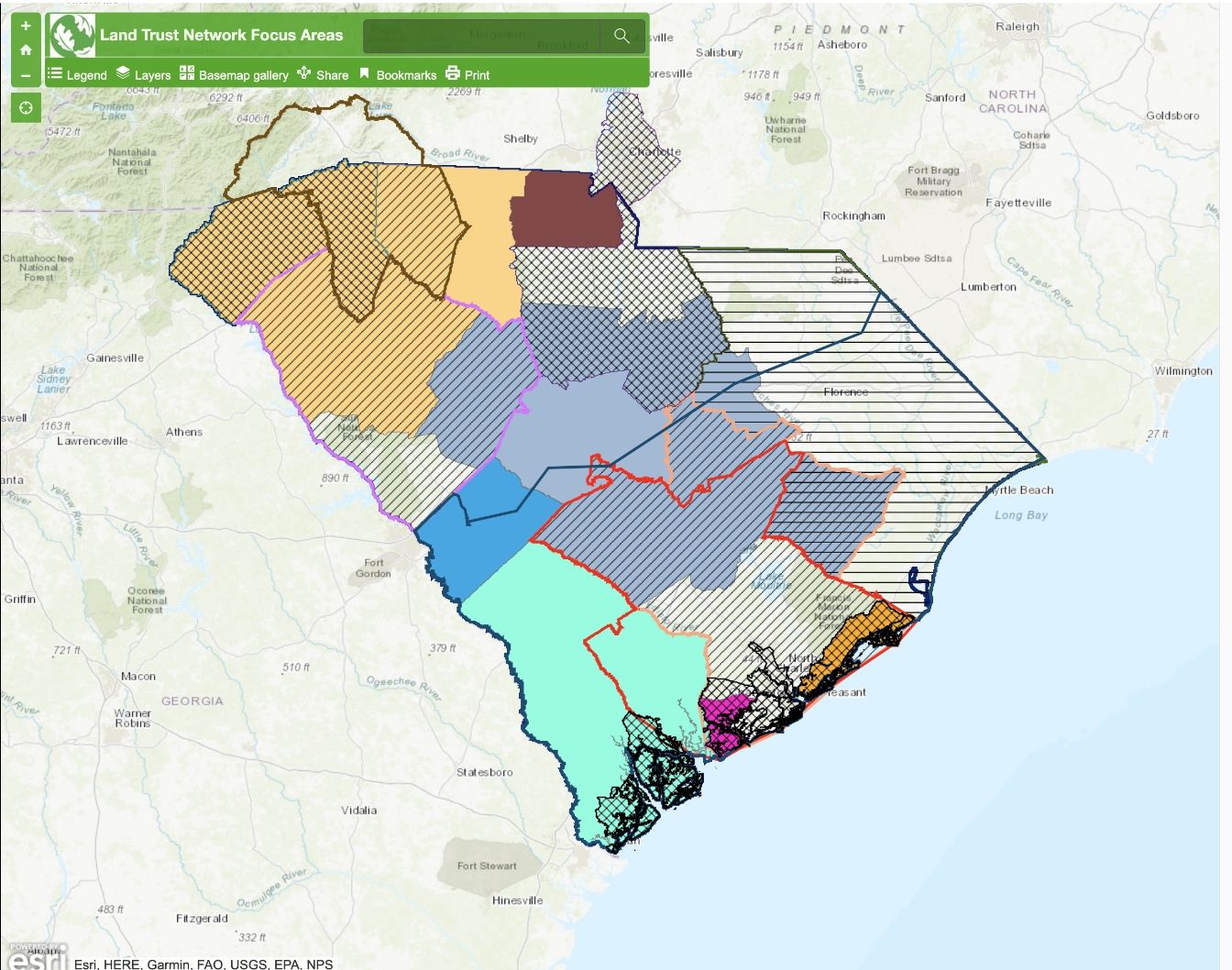Return to the default map extent (home)

coord(26,50)
